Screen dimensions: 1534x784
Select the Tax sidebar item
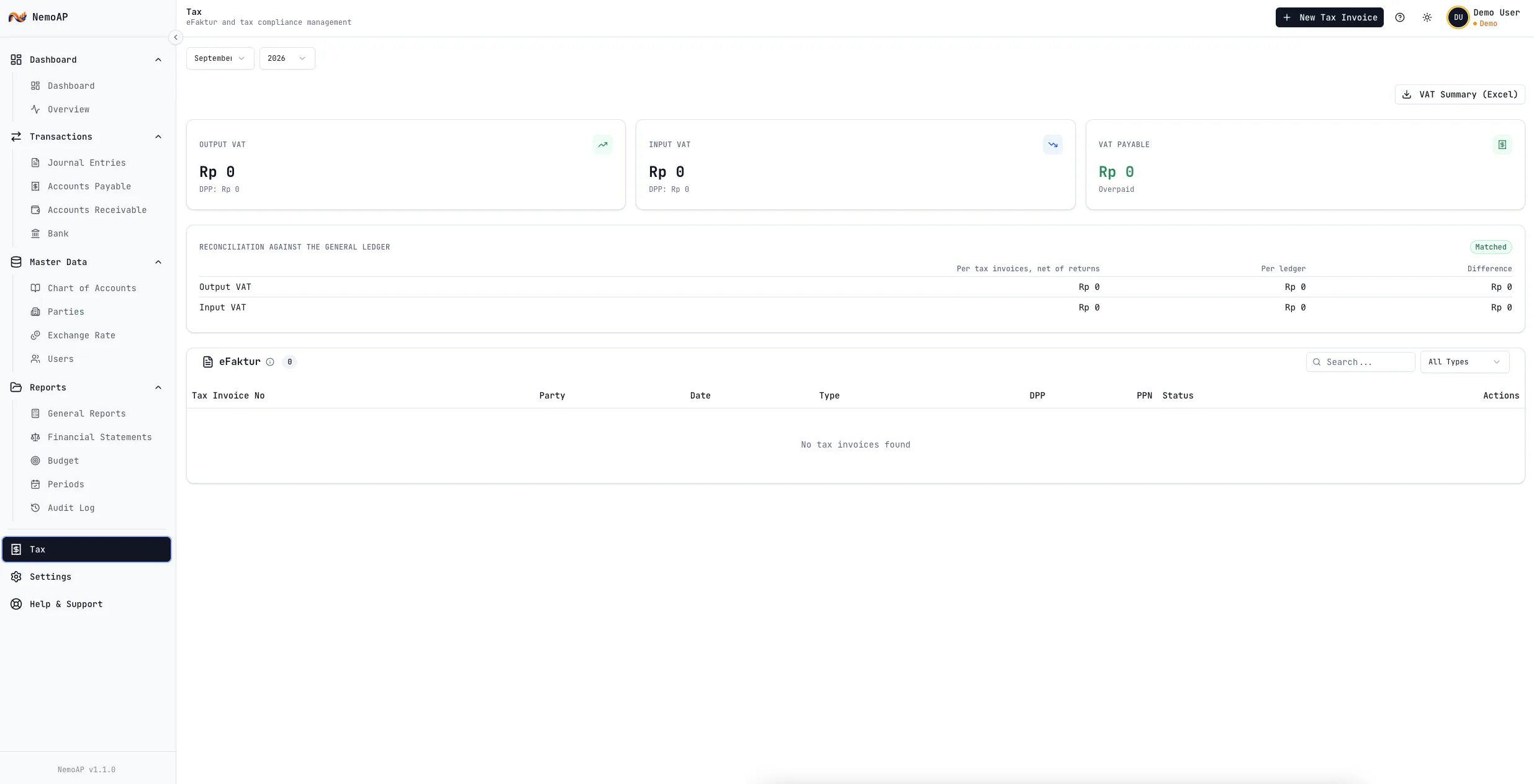(x=86, y=549)
